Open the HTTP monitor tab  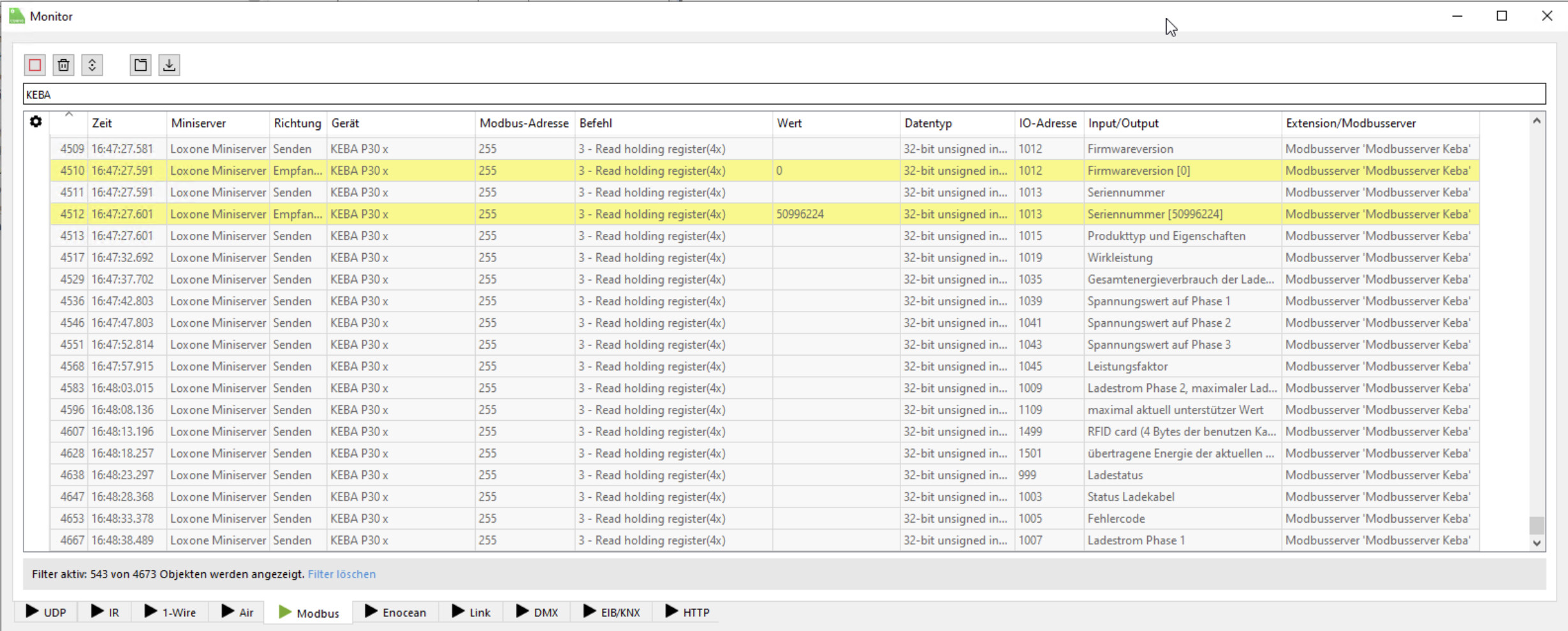coord(687,612)
